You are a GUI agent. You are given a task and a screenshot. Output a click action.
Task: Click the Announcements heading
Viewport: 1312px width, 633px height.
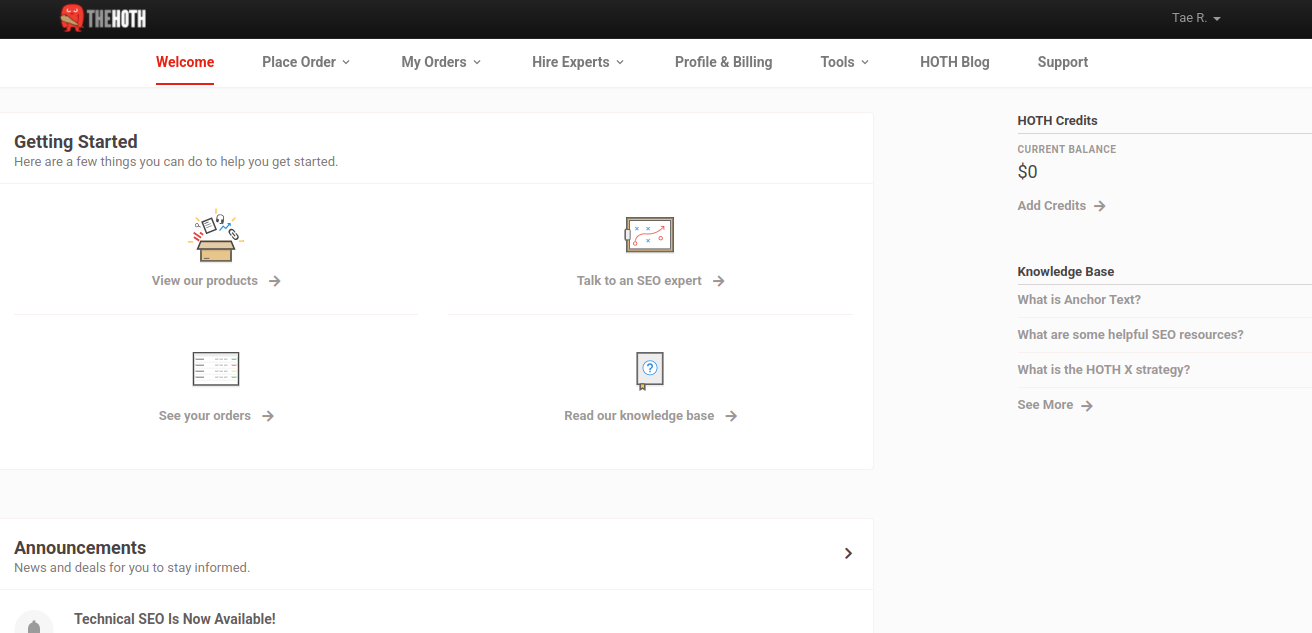pyautogui.click(x=80, y=548)
